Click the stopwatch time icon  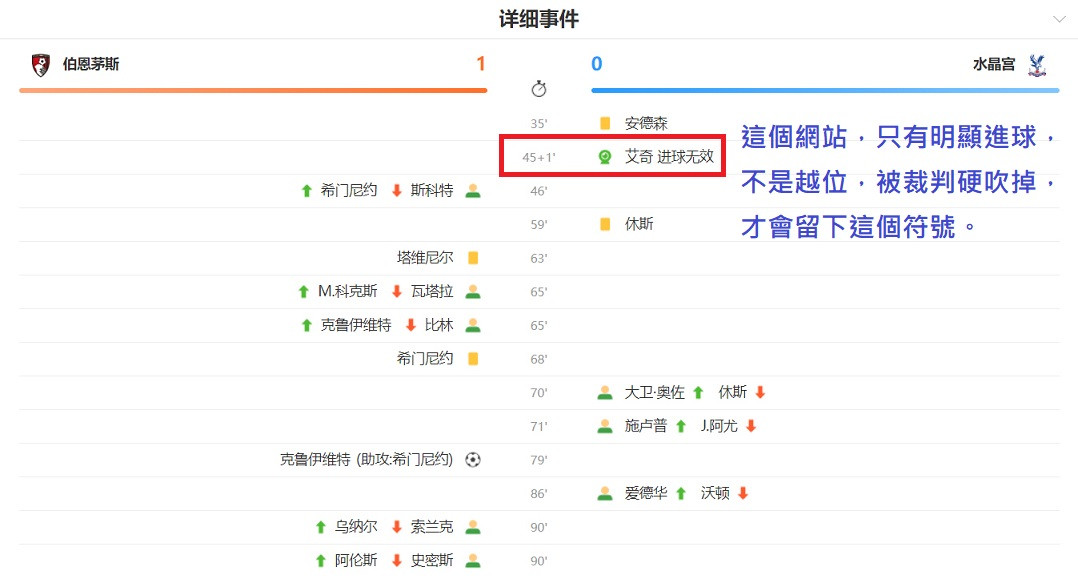click(x=539, y=89)
